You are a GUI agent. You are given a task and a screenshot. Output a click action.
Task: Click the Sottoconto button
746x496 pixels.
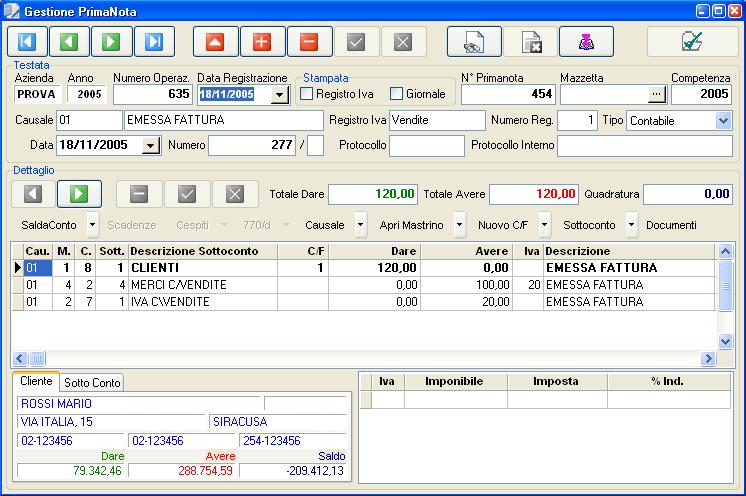589,225
